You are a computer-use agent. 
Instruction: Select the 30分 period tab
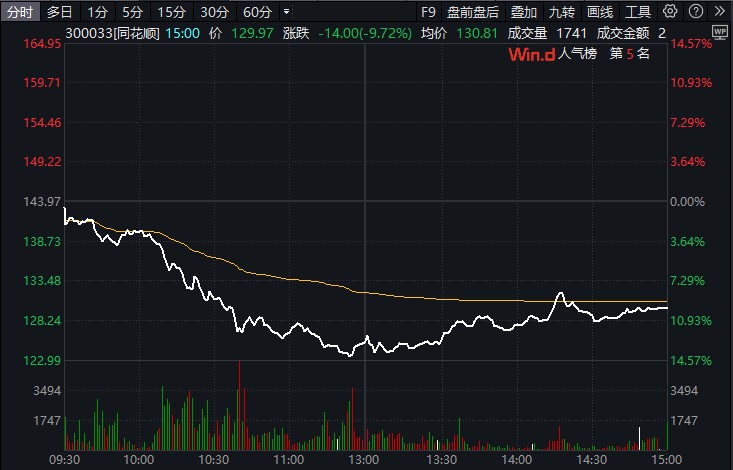pyautogui.click(x=215, y=12)
